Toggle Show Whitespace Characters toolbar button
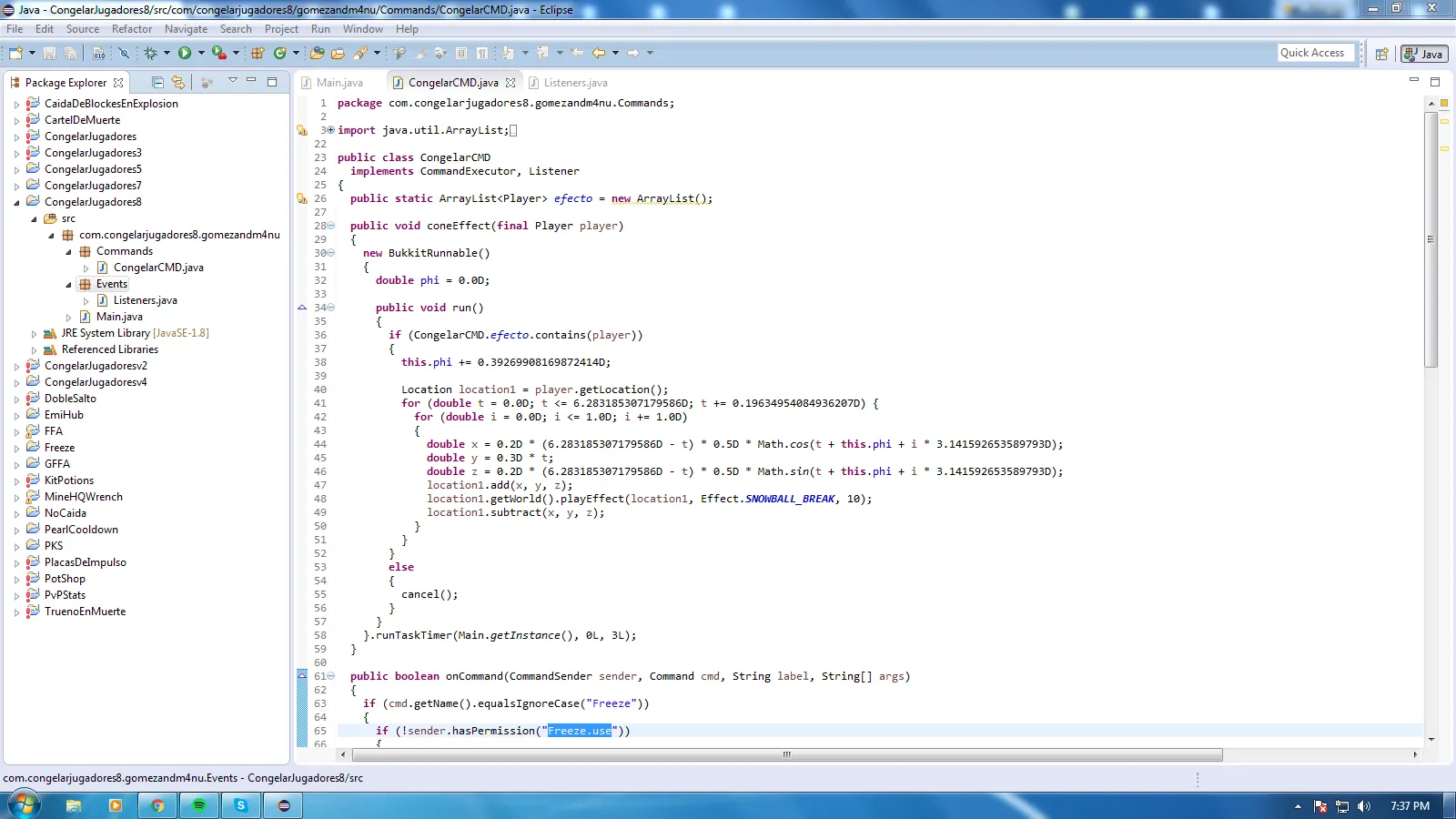Viewport: 1456px width, 819px height. pos(482,53)
